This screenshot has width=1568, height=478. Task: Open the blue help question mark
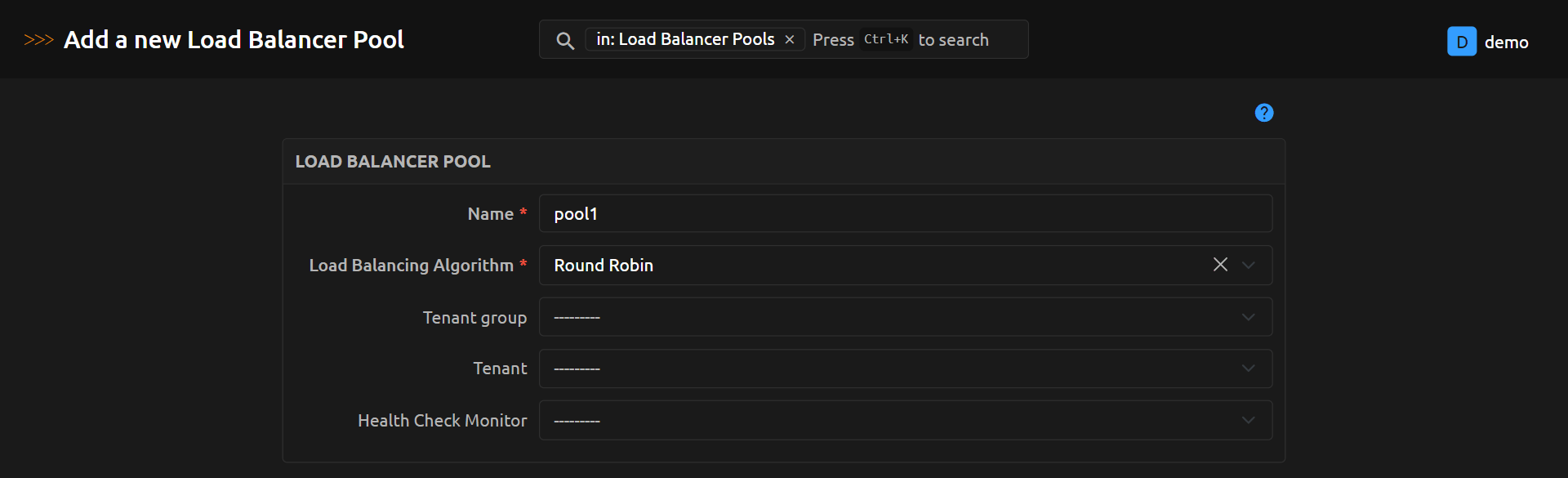1263,113
